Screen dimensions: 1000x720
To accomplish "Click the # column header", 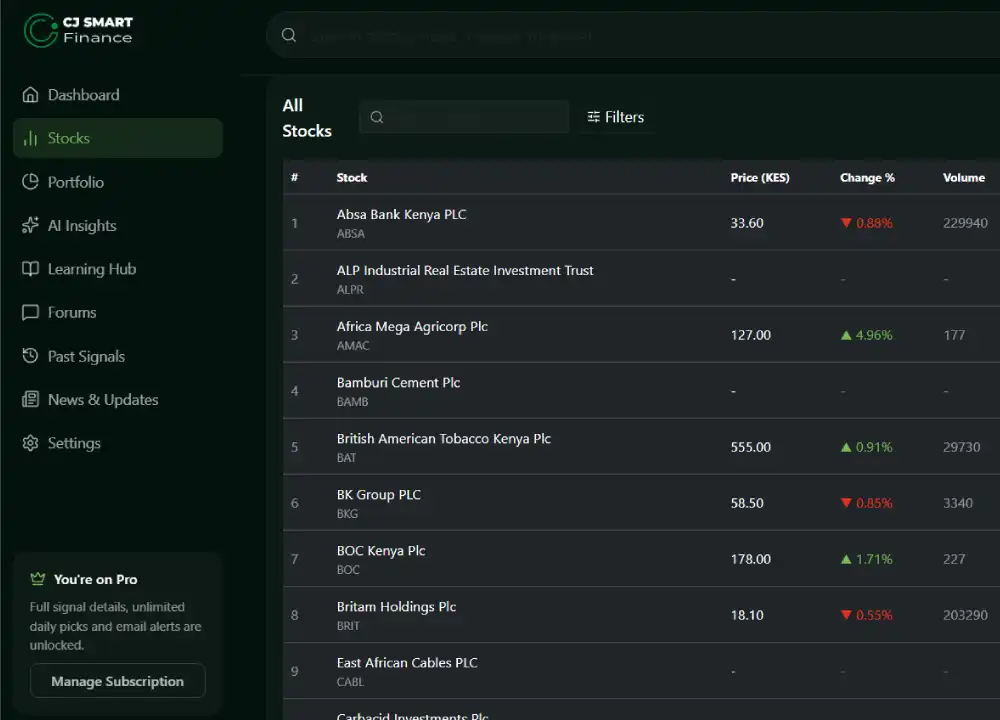I will (x=294, y=177).
